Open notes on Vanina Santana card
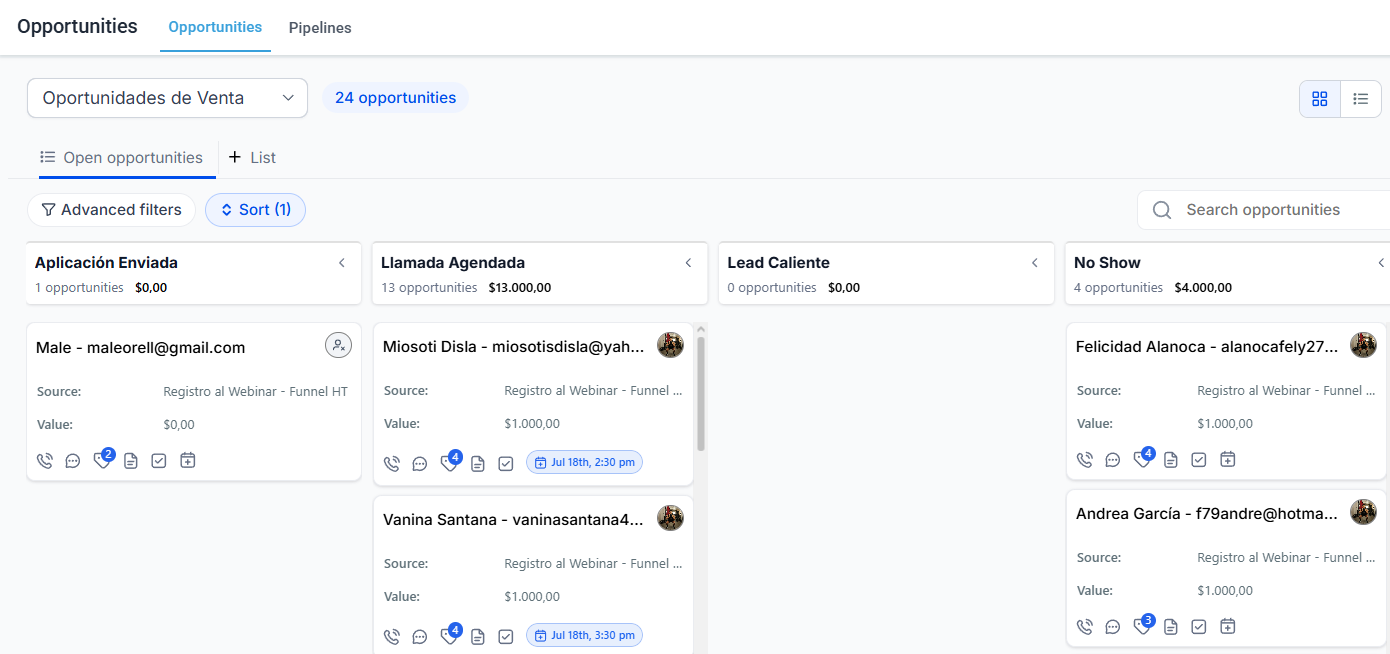 (478, 636)
